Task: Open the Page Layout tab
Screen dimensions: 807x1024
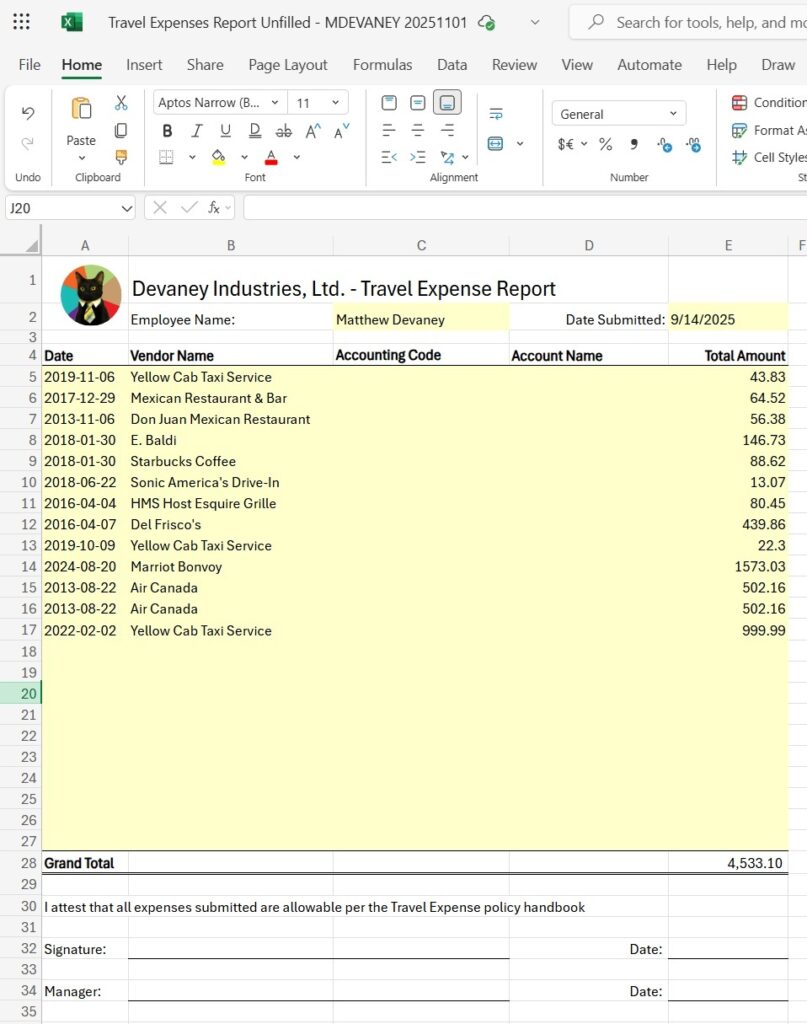Action: click(287, 65)
